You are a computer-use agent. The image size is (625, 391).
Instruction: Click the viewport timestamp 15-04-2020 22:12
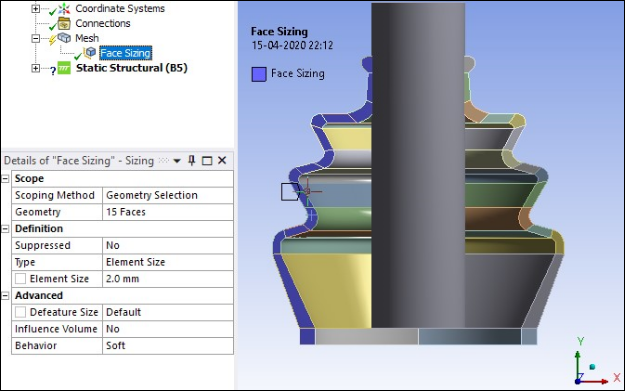click(292, 45)
